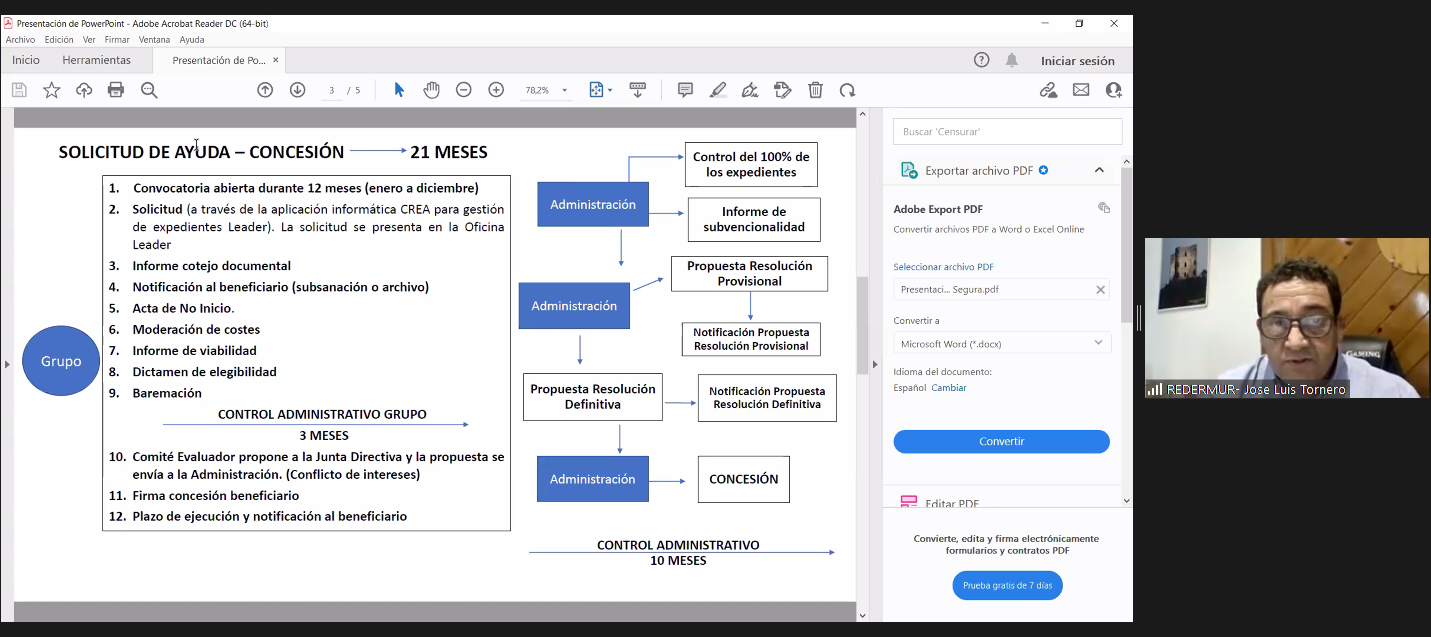Click the zoom in plus icon
Image resolution: width=1431 pixels, height=637 pixels.
point(496,90)
